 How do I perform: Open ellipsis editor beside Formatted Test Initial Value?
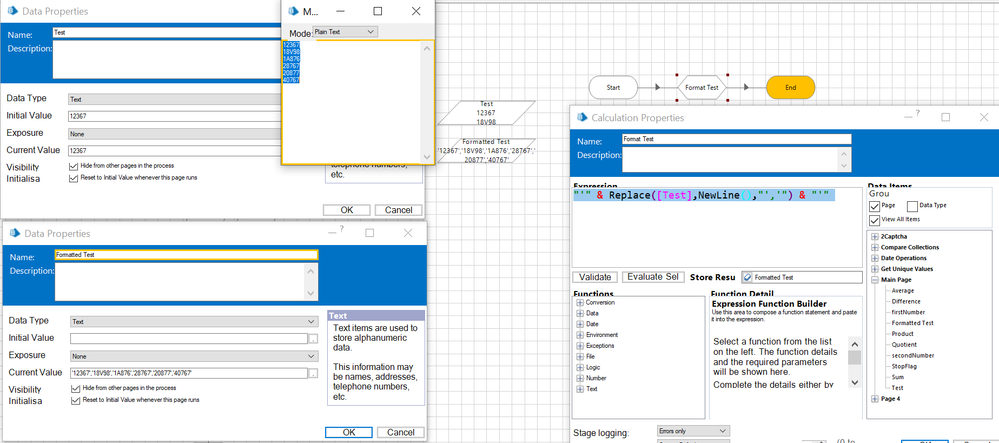[x=313, y=339]
